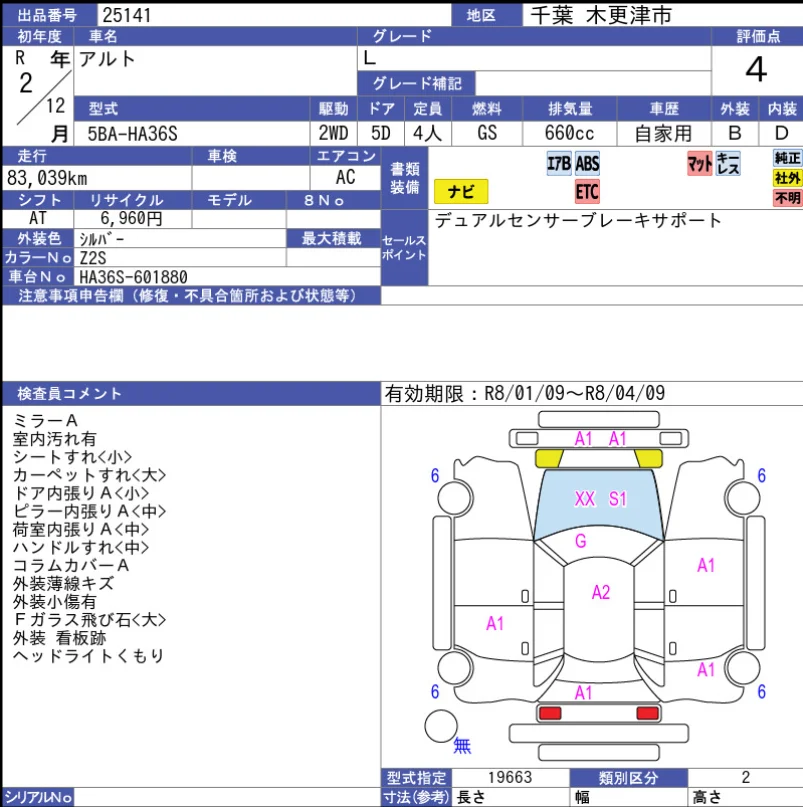Click the inspector comment ミラーA
803x807 pixels.
pyautogui.click(x=45, y=420)
